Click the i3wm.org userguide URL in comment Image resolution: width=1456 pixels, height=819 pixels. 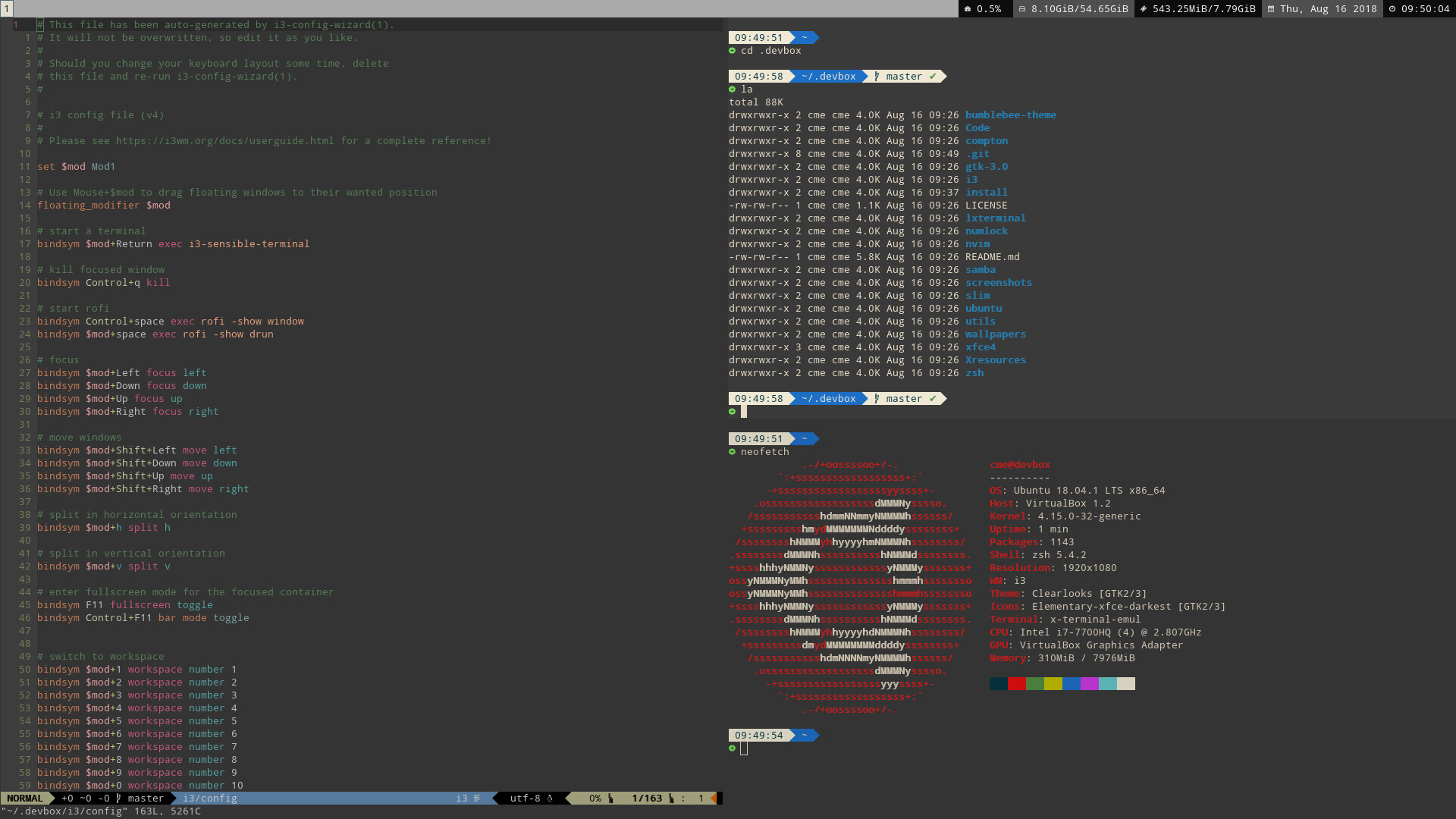224,141
